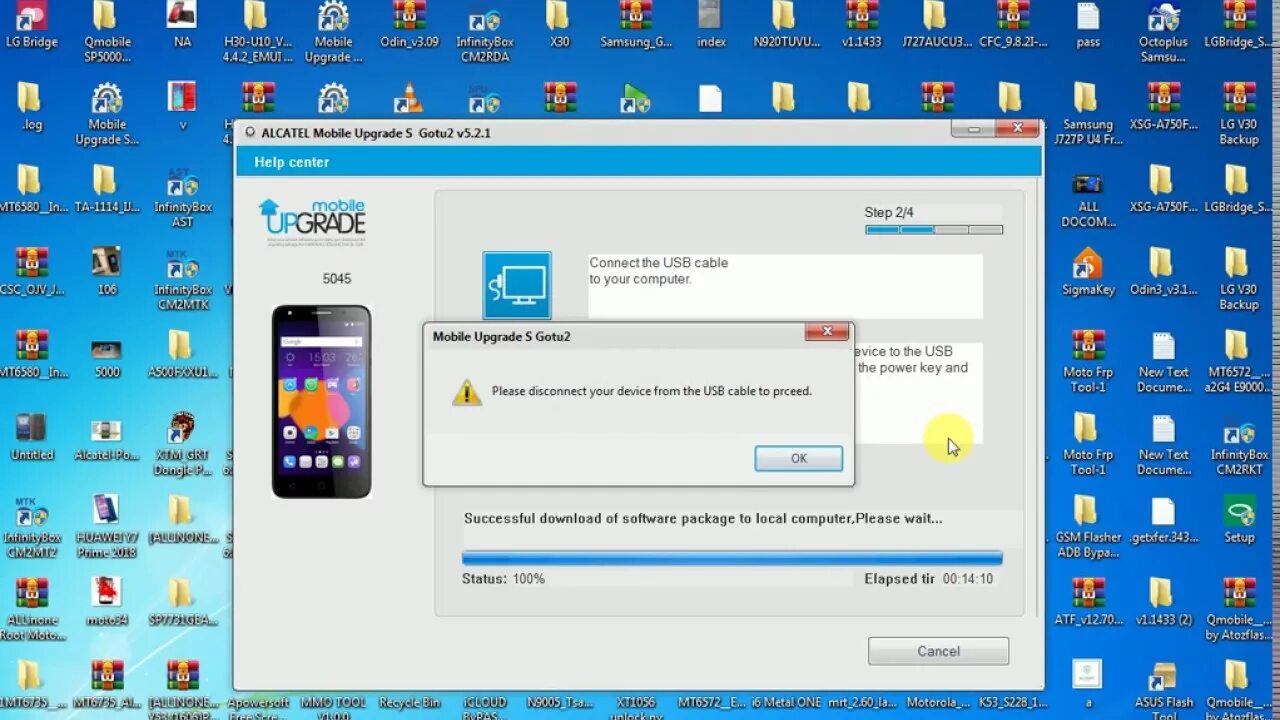1280x720 pixels.
Task: Open the XSG-A750F archive at top right
Action: point(1163,108)
